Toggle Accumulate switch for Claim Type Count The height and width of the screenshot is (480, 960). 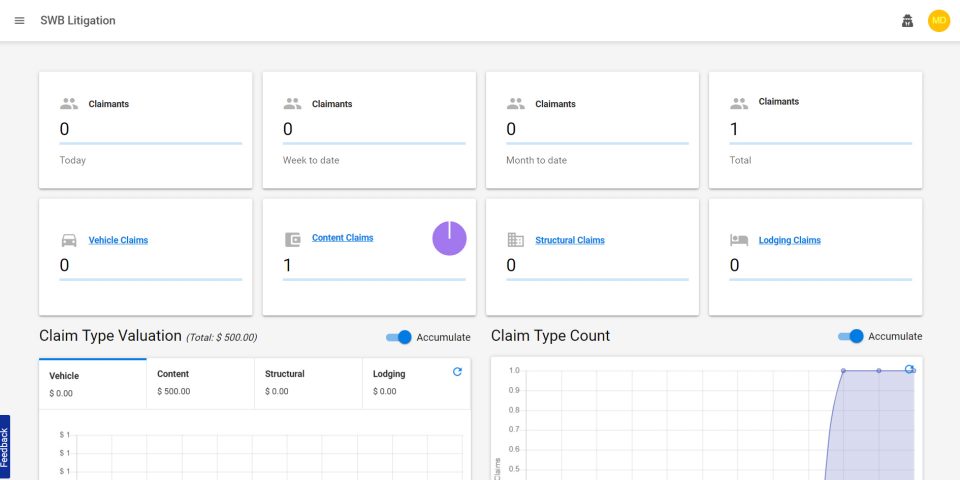pos(850,336)
